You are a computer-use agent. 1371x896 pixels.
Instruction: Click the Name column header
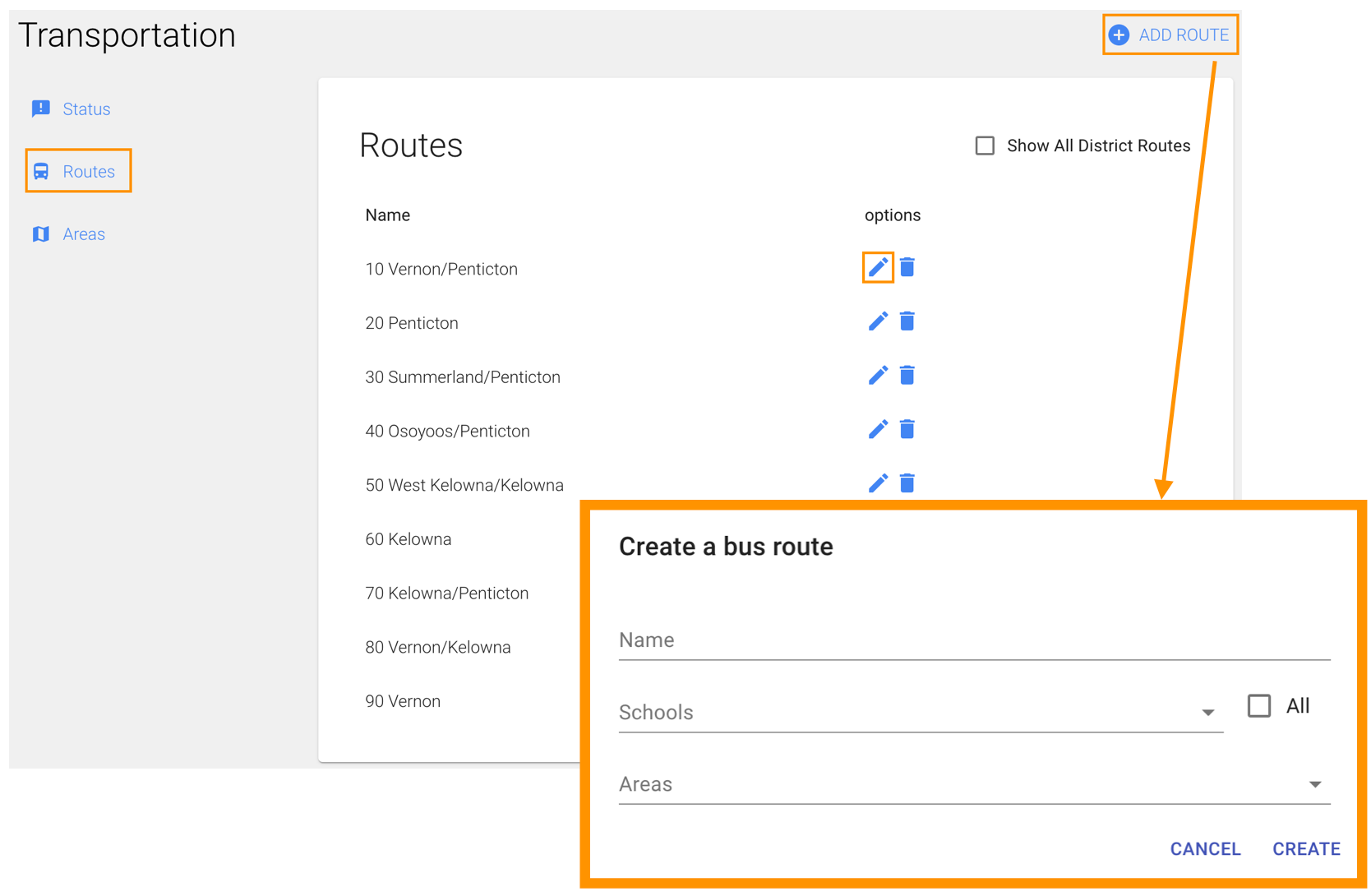tap(388, 215)
